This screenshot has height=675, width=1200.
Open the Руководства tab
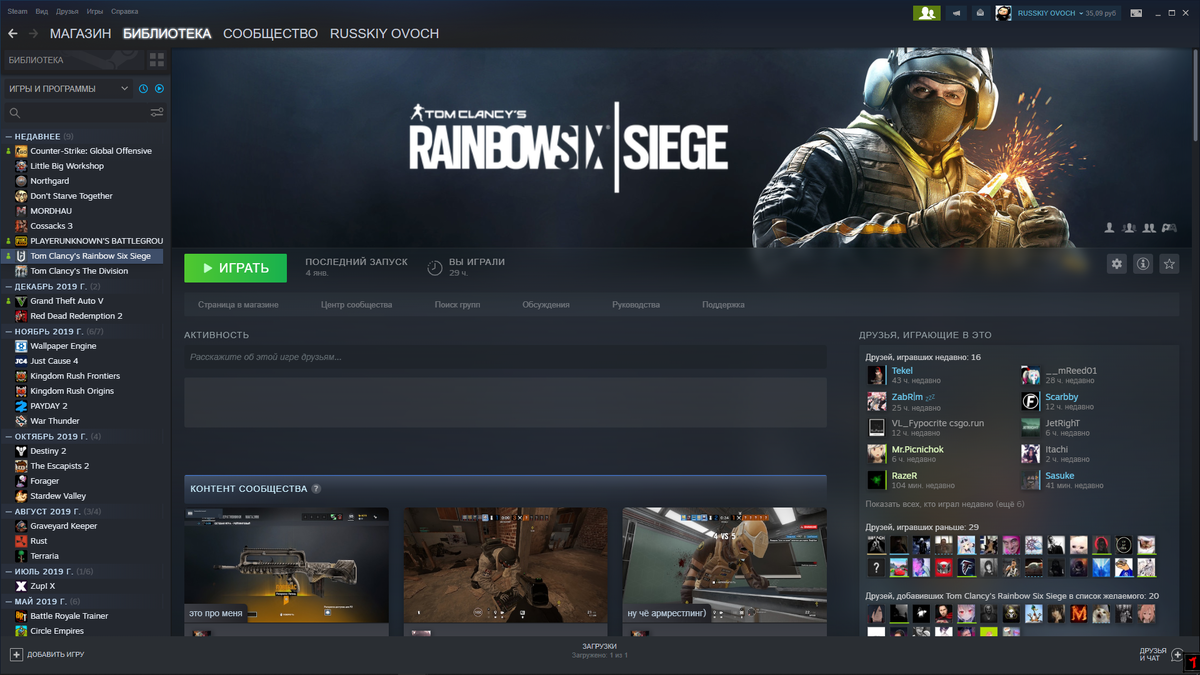[636, 305]
